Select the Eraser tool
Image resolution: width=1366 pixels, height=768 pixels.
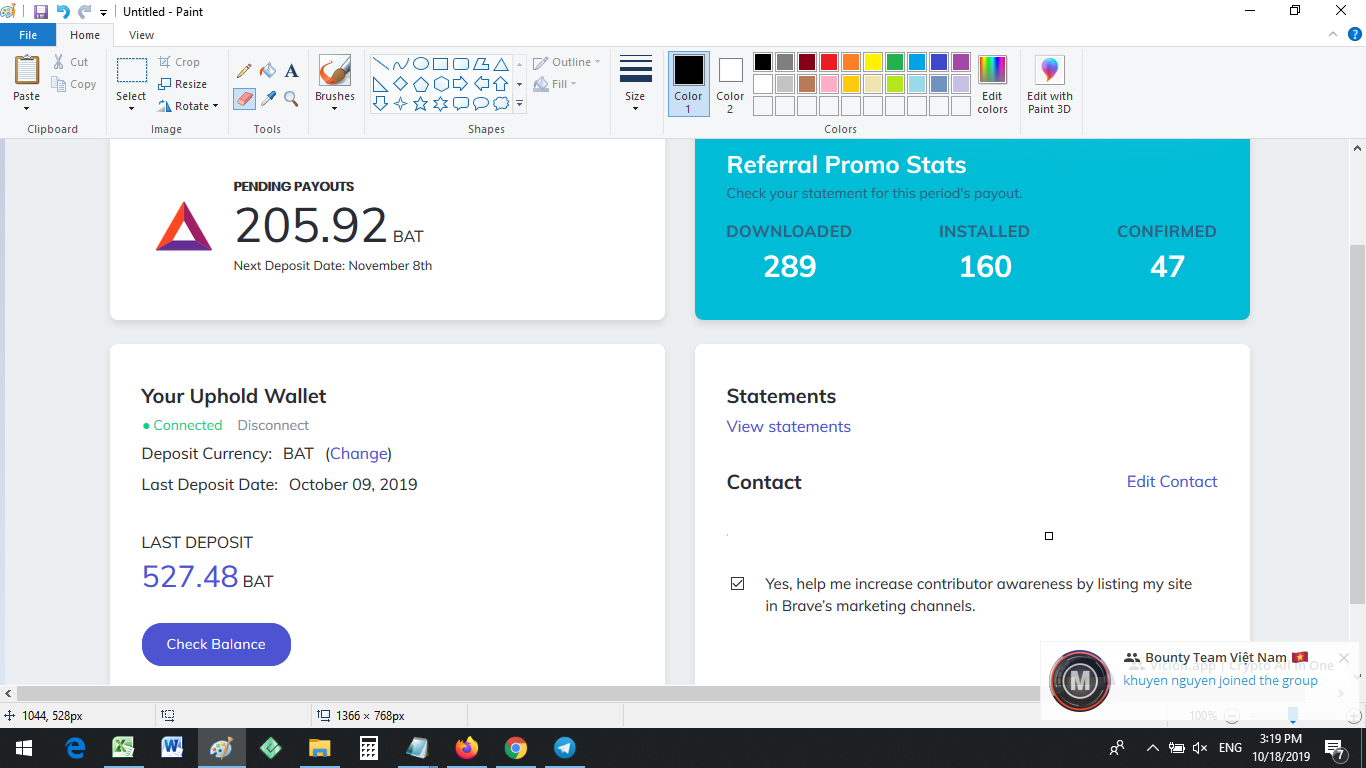tap(244, 98)
